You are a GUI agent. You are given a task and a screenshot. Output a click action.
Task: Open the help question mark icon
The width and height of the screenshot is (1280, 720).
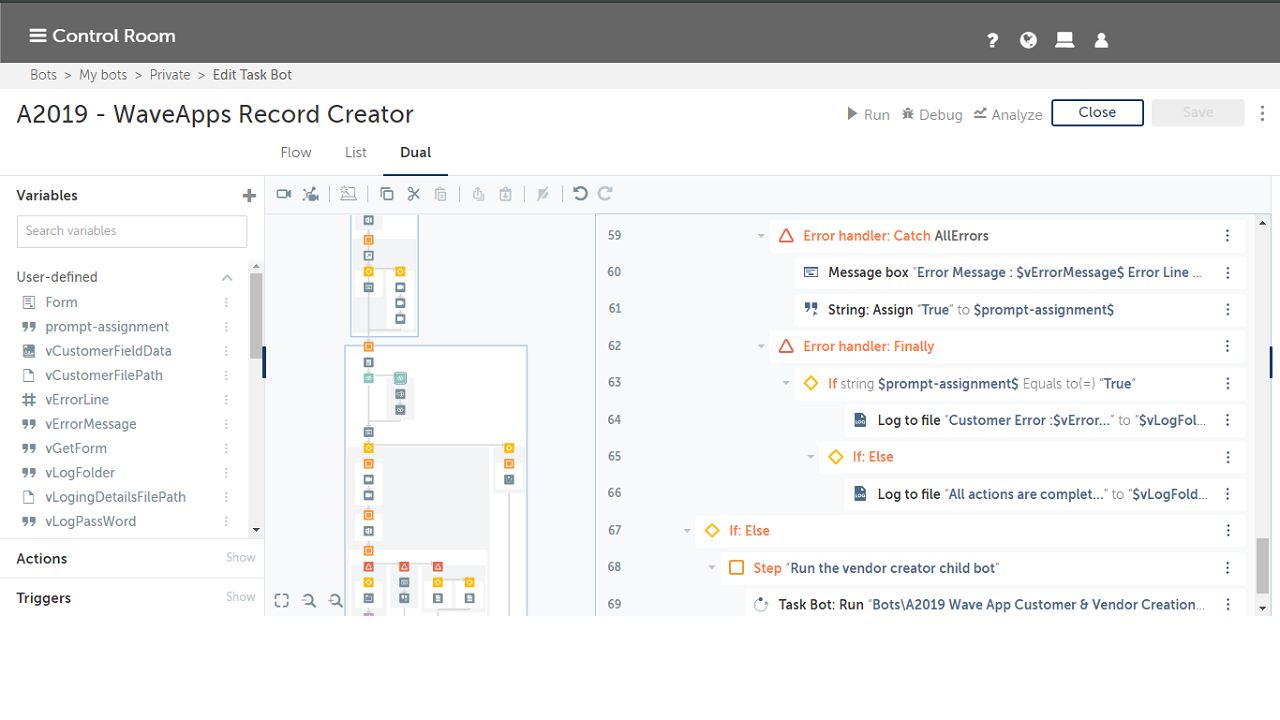(992, 40)
